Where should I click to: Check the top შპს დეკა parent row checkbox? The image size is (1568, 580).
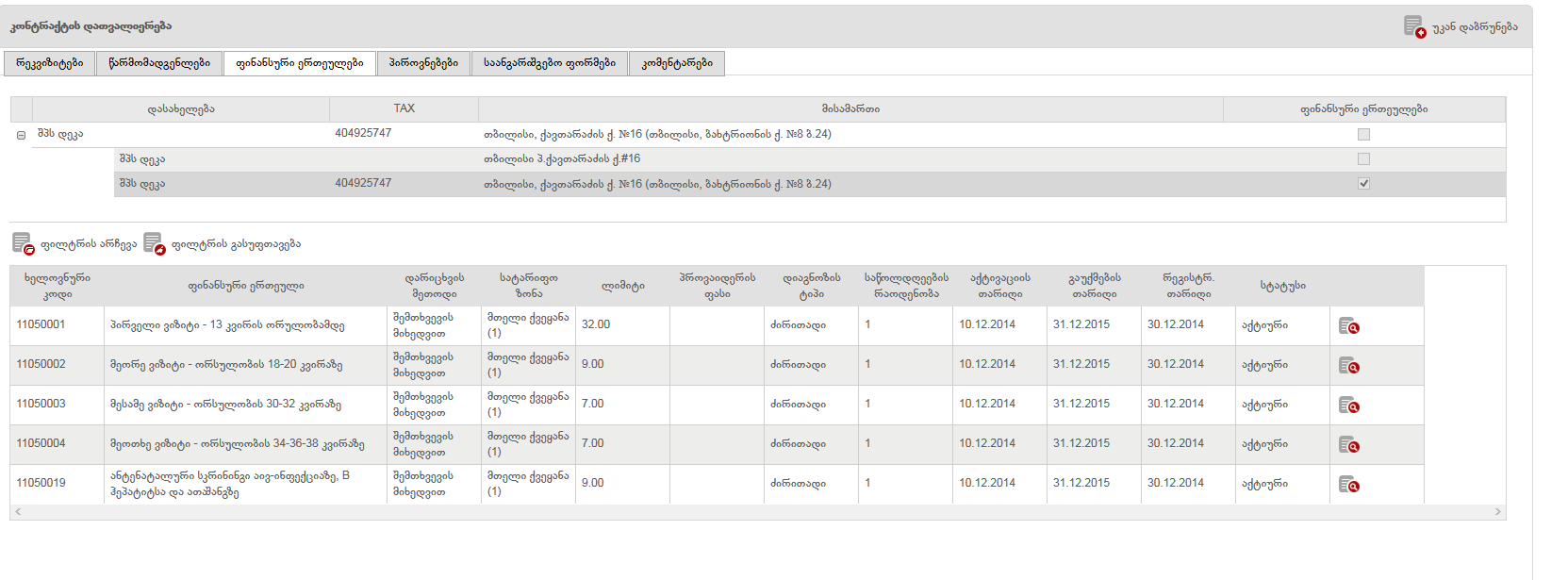pos(1363,135)
